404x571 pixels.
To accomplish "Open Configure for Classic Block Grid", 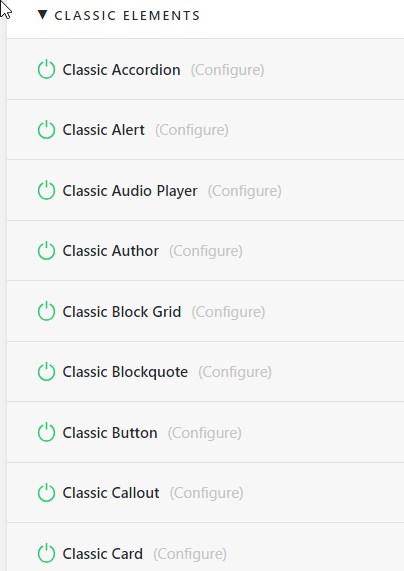I will tap(228, 312).
